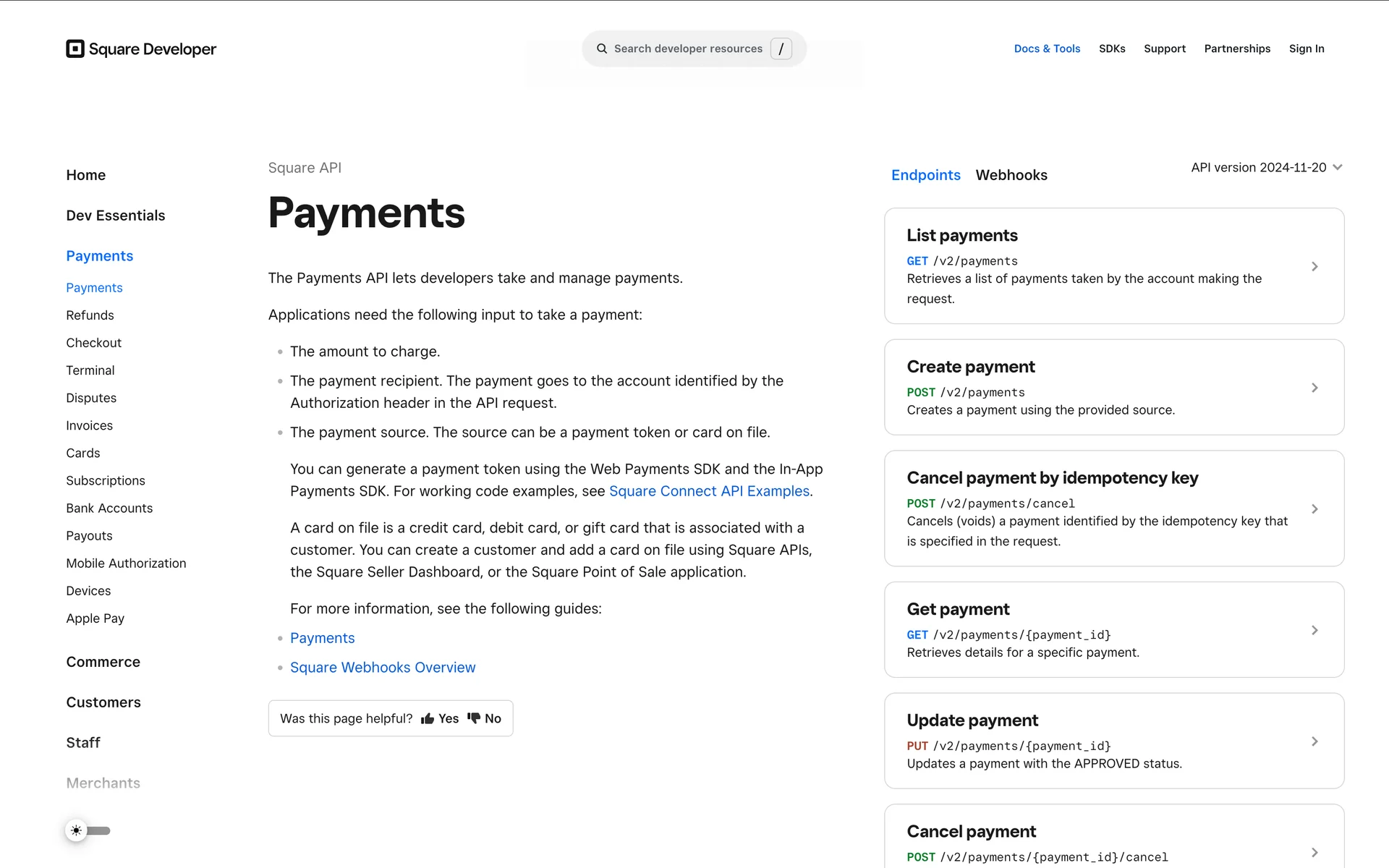Viewport: 1389px width, 868px height.
Task: Toggle the light/dark theme switch
Action: 88,830
